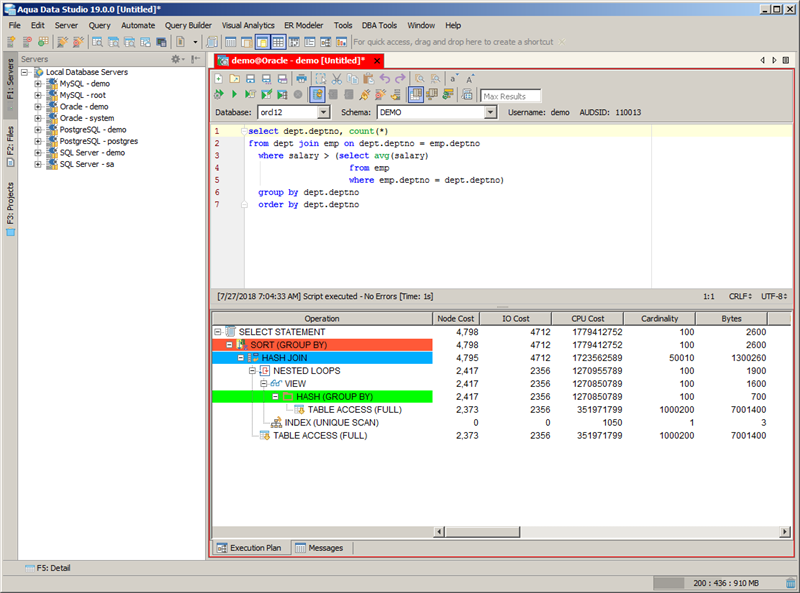Viewport: 800px width, 593px height.
Task: Close the demo@Oracle editor tab
Action: pyautogui.click(x=377, y=61)
